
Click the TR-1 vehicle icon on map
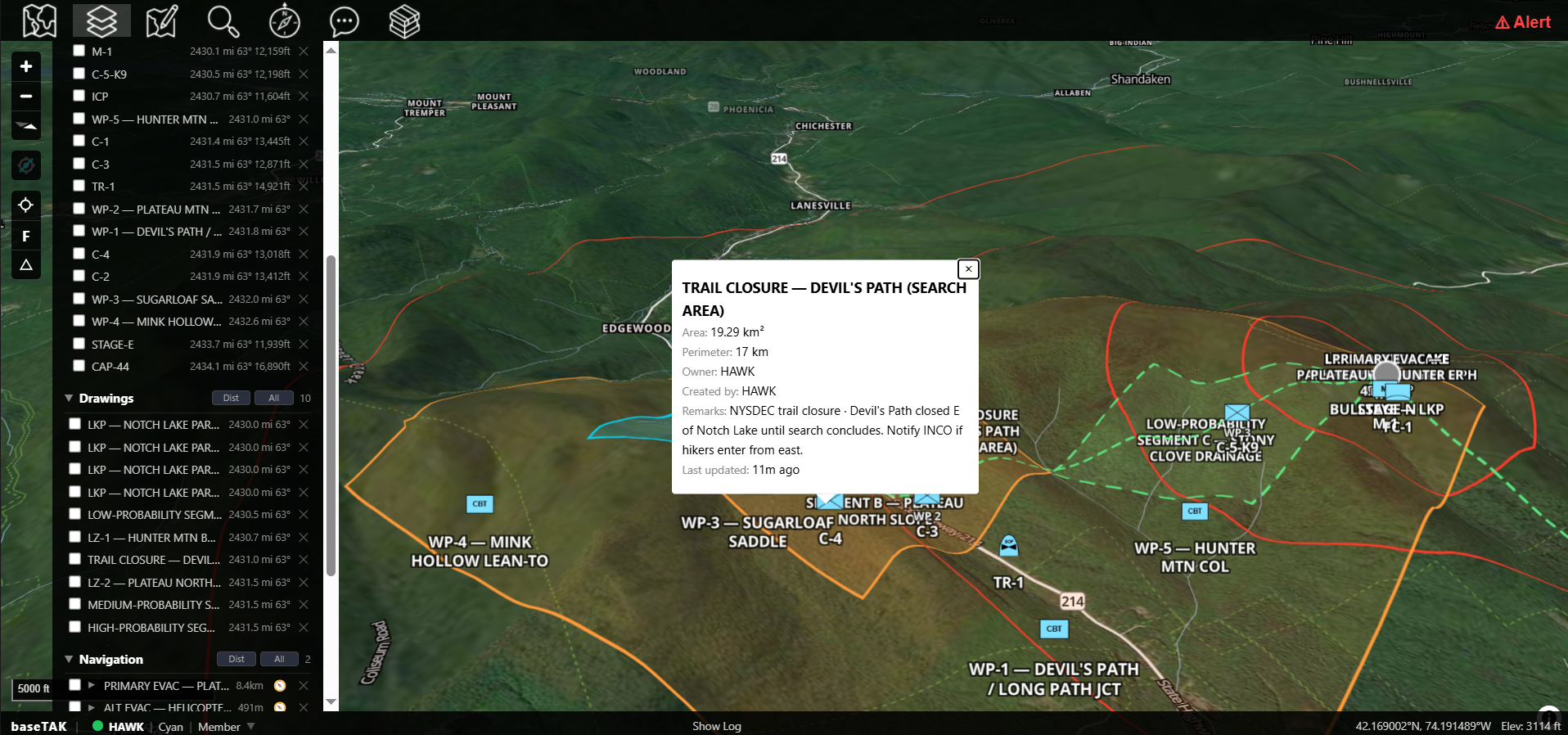click(x=1009, y=545)
